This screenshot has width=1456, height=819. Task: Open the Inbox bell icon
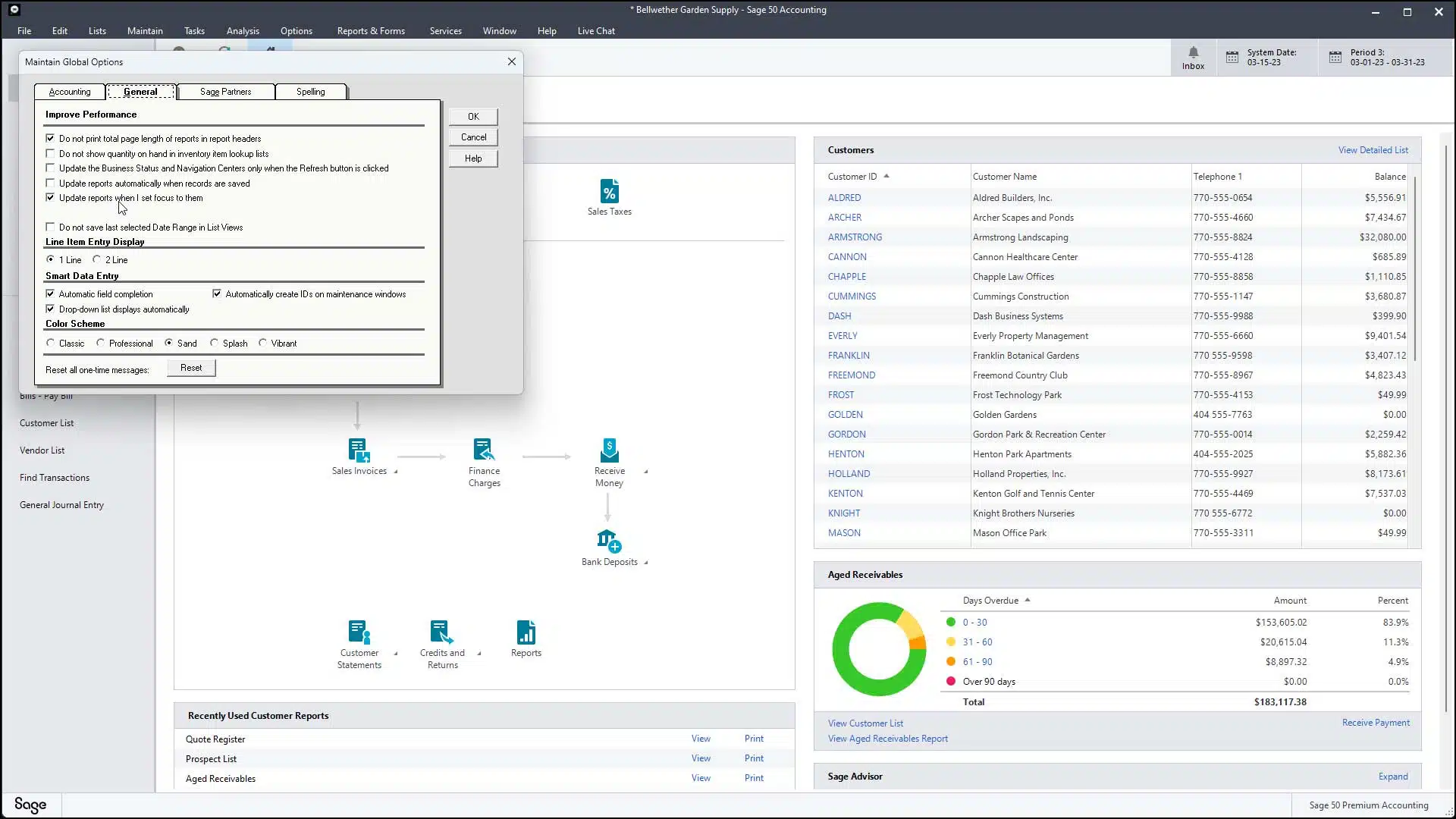[1193, 52]
